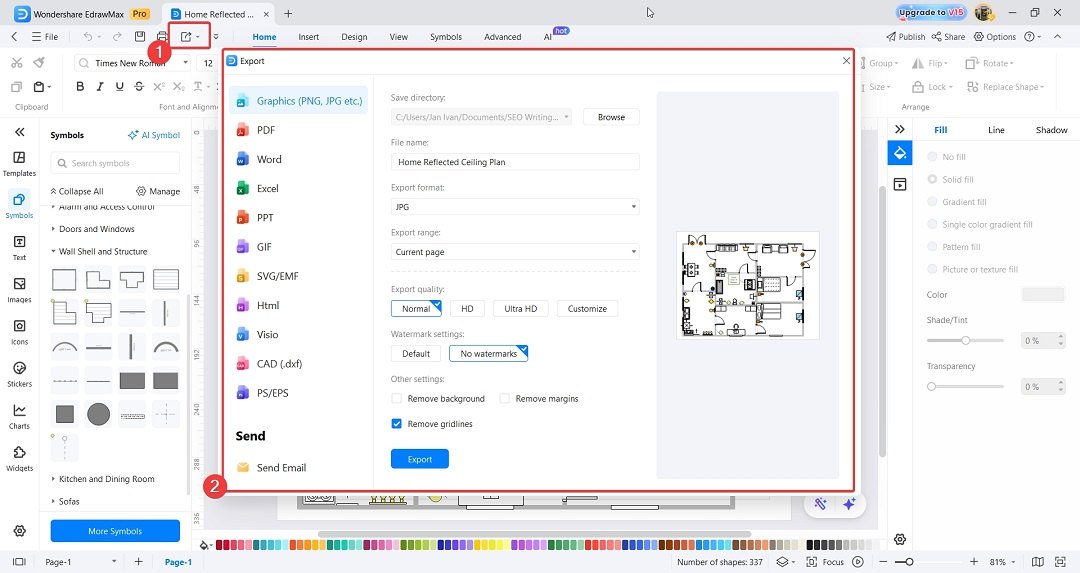Apply Underline text formatting

pyautogui.click(x=119, y=86)
